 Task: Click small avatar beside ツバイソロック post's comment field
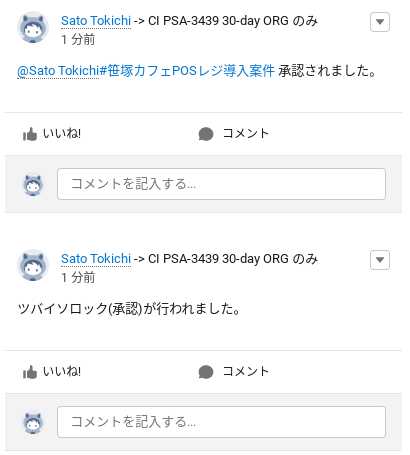click(33, 422)
